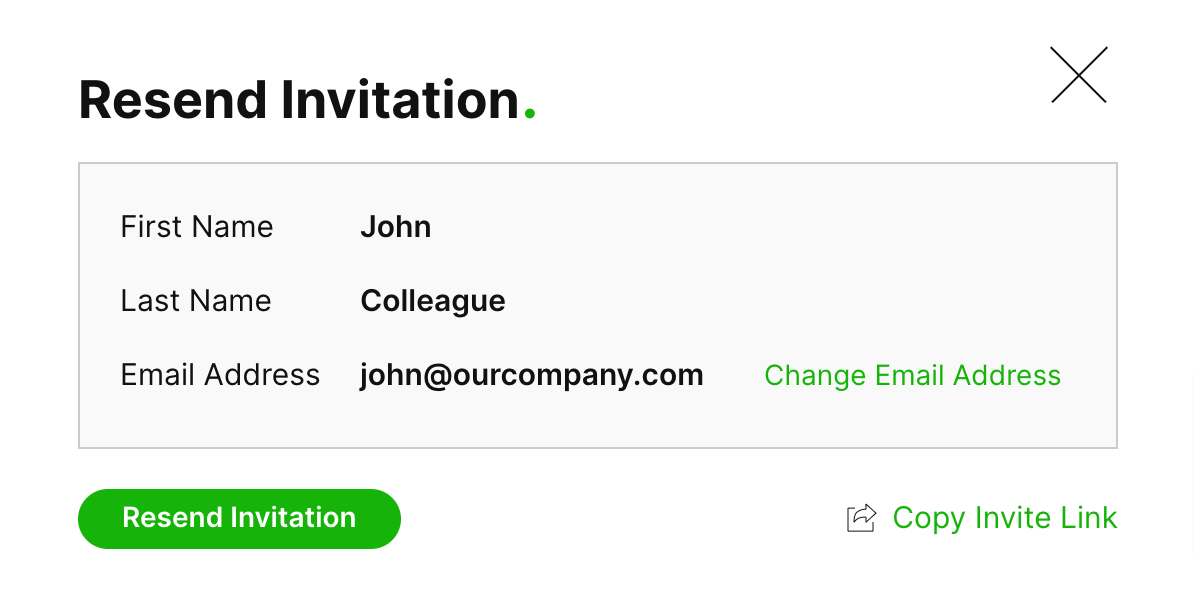The height and width of the screenshot is (606, 1194).
Task: Select the Last Name label
Action: 195,301
